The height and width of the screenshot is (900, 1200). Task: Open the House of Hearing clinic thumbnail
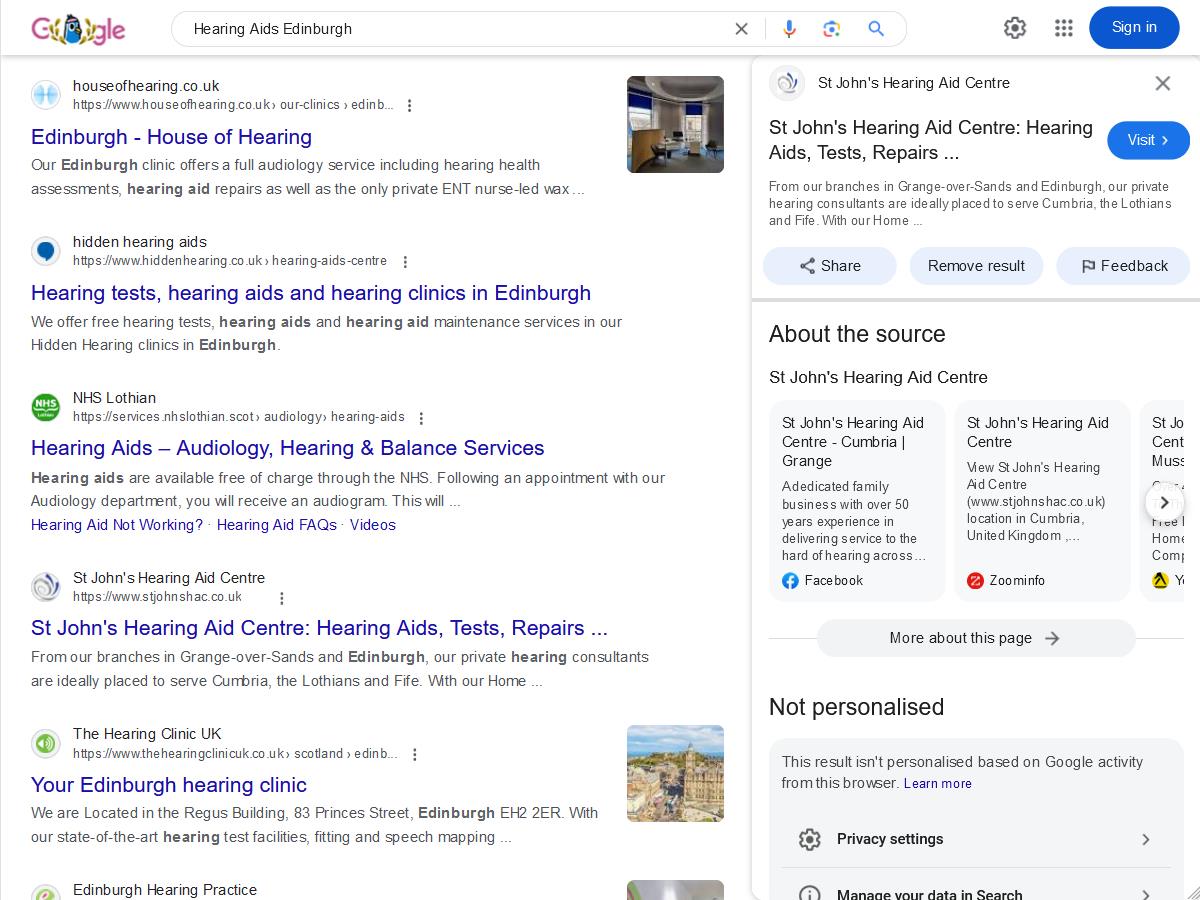[675, 124]
